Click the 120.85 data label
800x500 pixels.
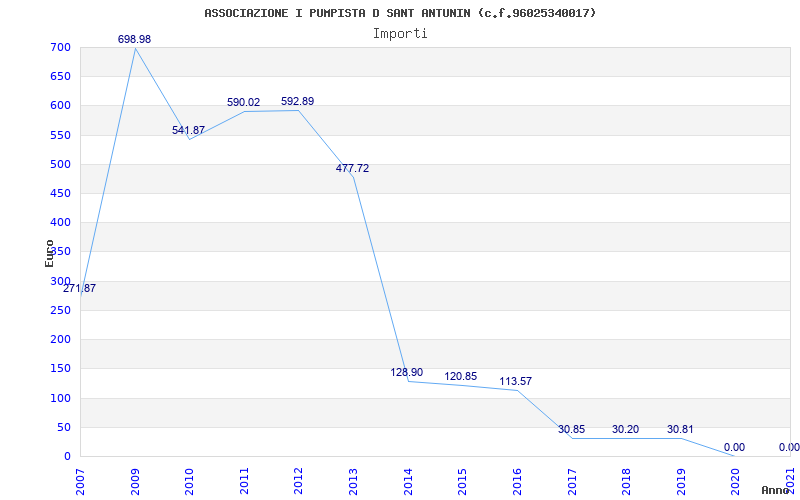(461, 377)
